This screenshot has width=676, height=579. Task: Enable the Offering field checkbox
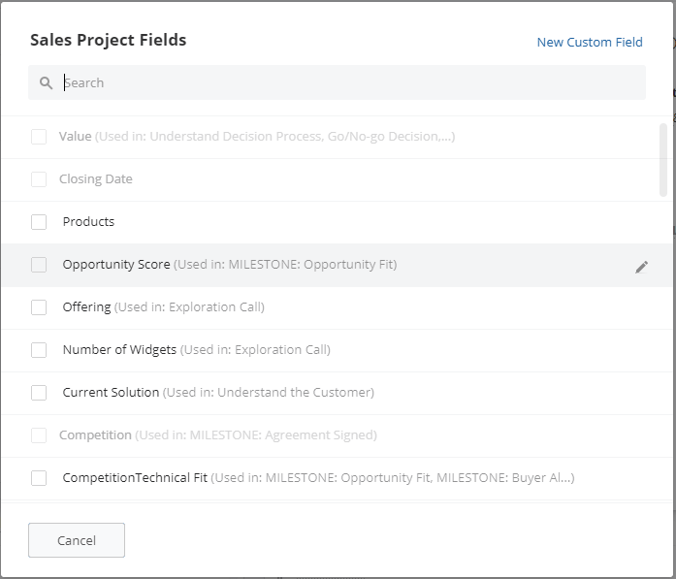click(39, 307)
